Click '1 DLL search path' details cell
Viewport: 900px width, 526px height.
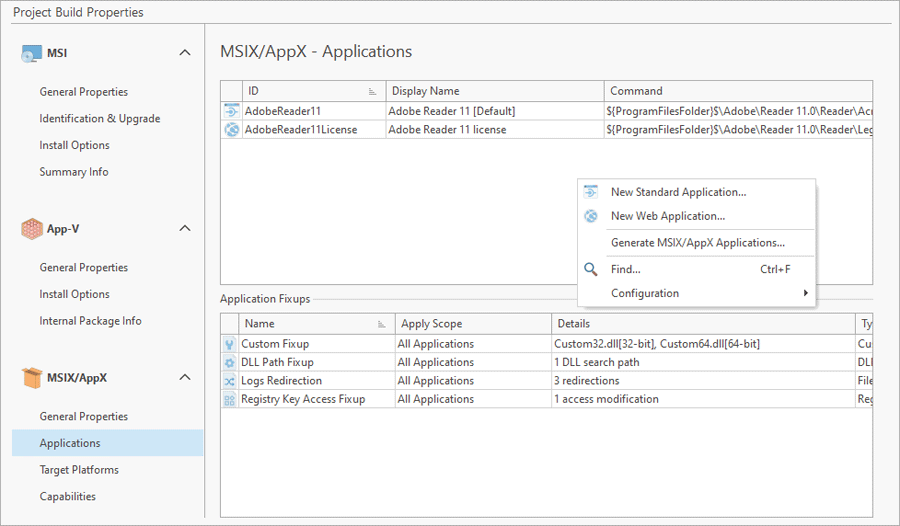703,362
